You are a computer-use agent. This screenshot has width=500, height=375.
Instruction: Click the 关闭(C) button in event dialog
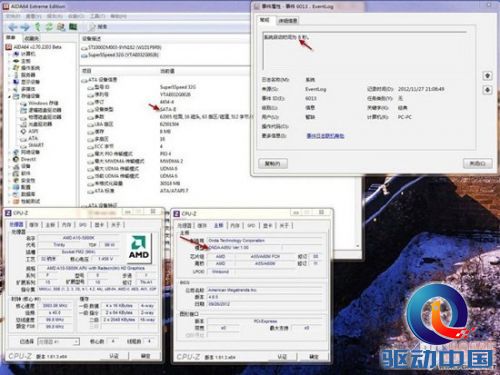click(x=478, y=163)
